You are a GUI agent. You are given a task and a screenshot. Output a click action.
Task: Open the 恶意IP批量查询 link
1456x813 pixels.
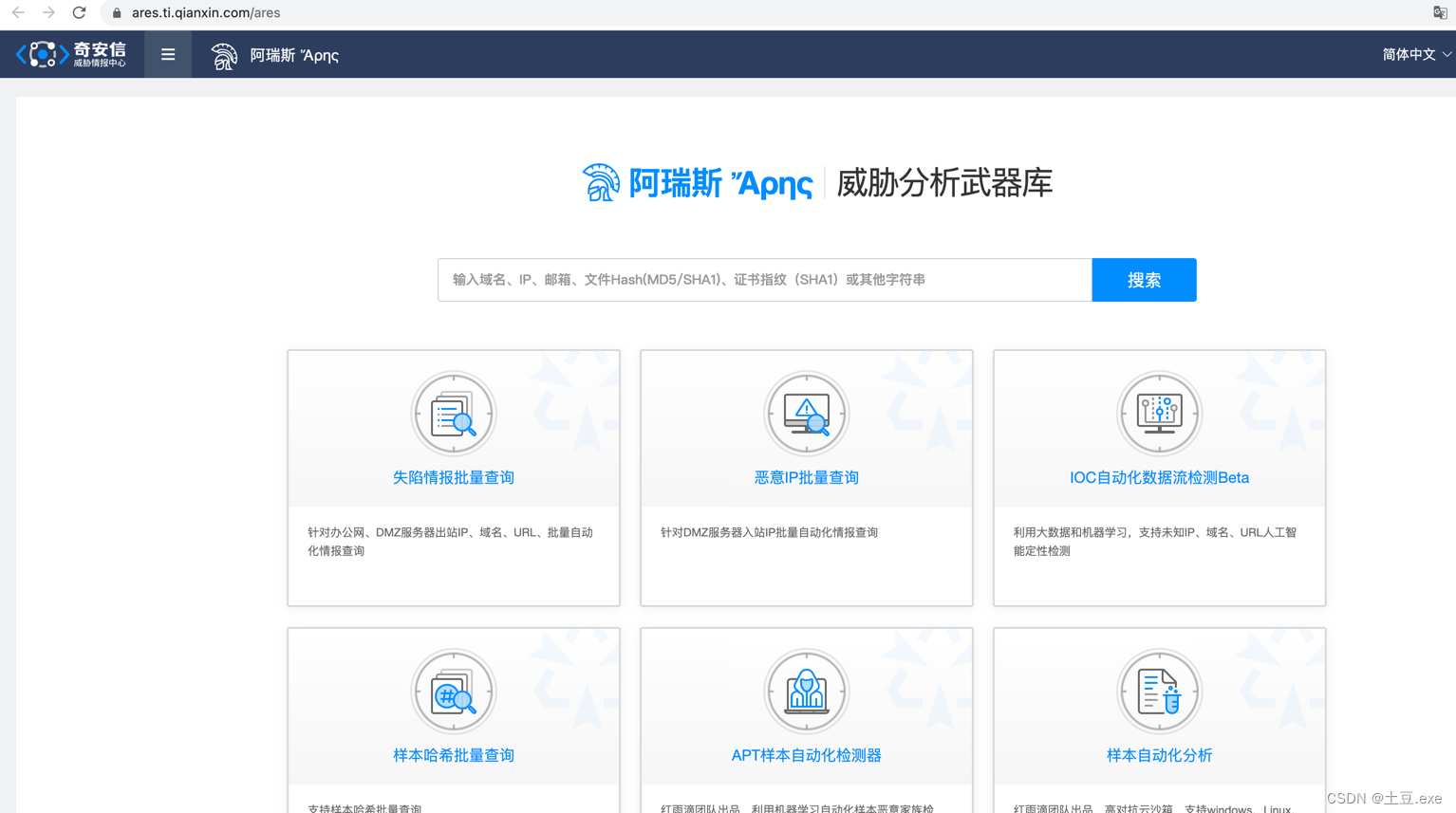[x=807, y=477]
